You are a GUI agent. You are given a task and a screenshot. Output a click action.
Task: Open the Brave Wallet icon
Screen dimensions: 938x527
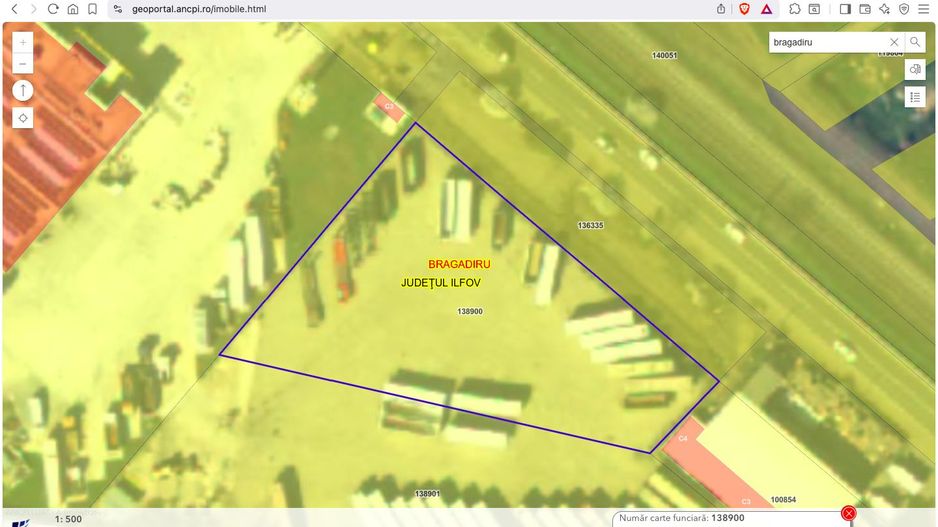point(864,9)
